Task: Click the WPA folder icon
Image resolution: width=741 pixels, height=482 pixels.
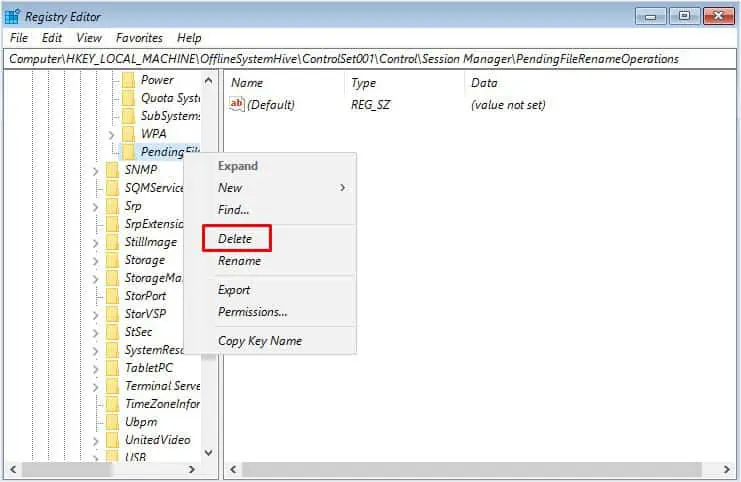Action: click(128, 134)
